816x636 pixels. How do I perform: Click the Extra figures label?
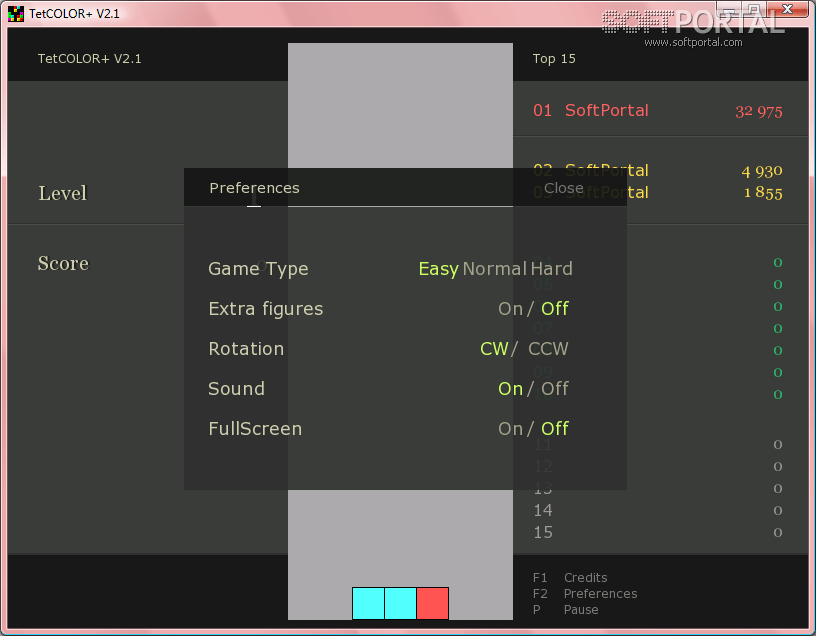(x=266, y=309)
